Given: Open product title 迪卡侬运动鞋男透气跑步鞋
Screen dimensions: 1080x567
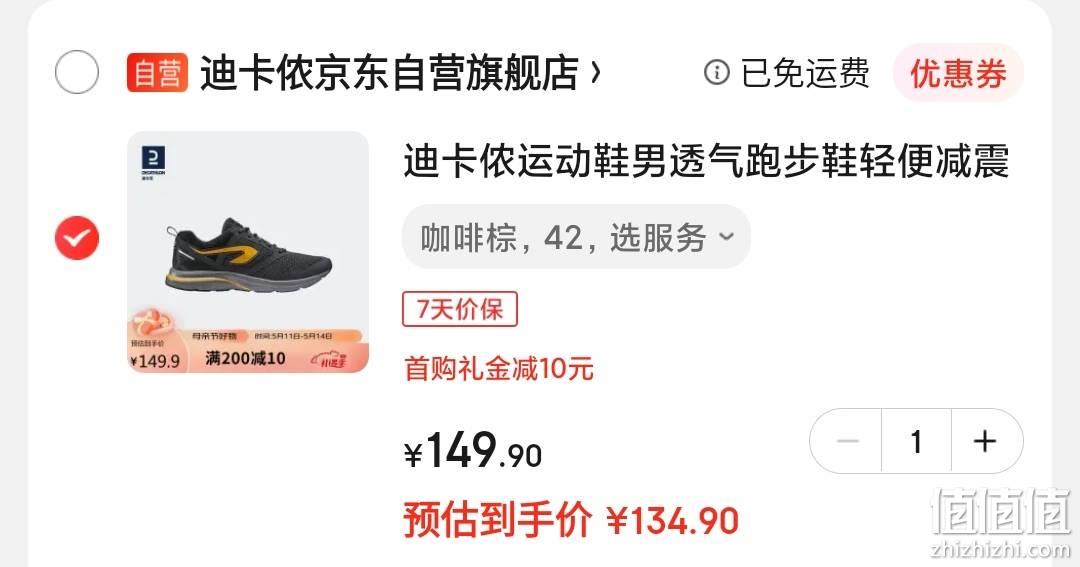Looking at the screenshot, I should (x=707, y=161).
